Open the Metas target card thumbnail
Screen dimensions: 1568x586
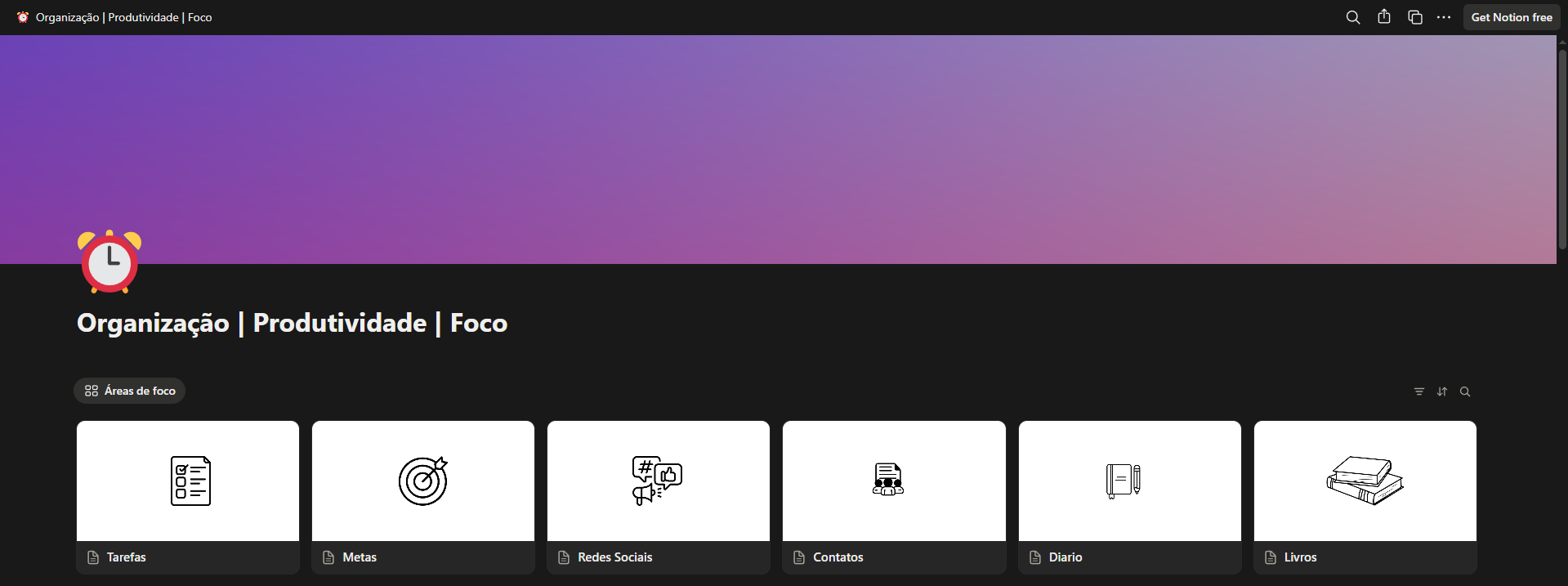coord(422,481)
